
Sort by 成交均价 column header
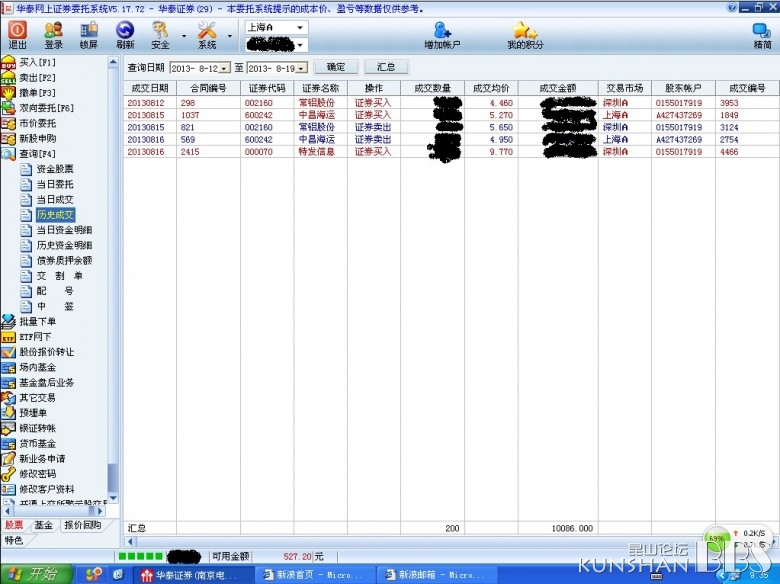pyautogui.click(x=491, y=88)
